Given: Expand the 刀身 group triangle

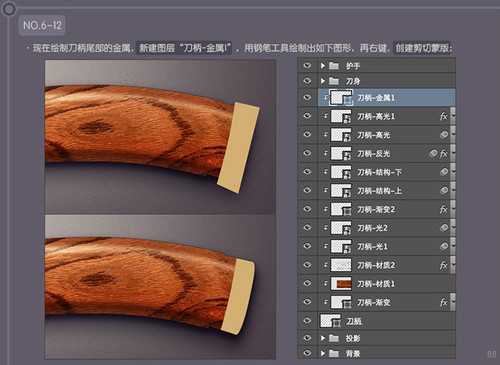Looking at the screenshot, I should click(323, 81).
